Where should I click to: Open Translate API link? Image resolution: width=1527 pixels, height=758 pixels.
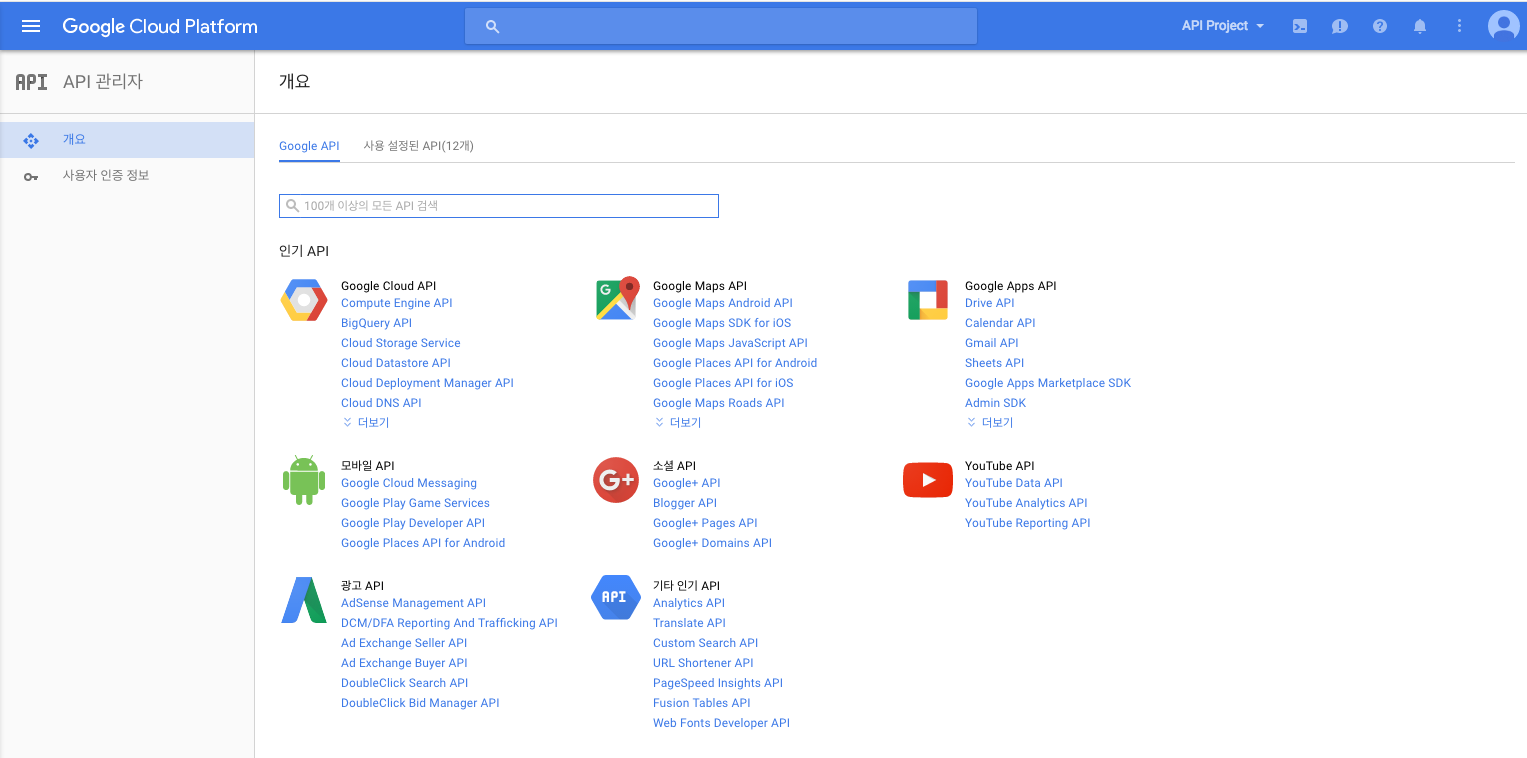point(689,623)
